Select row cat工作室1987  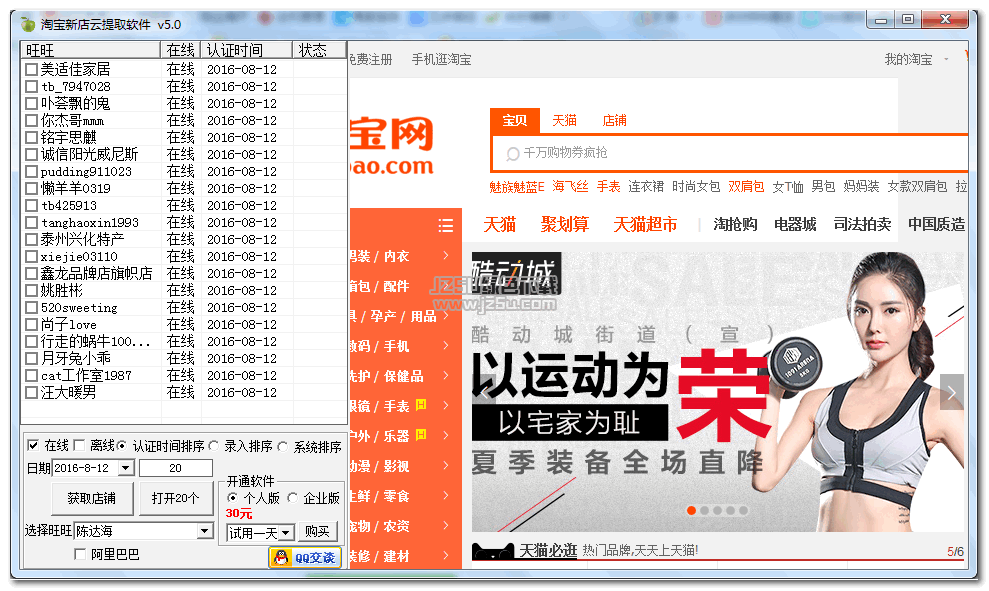[x=184, y=376]
